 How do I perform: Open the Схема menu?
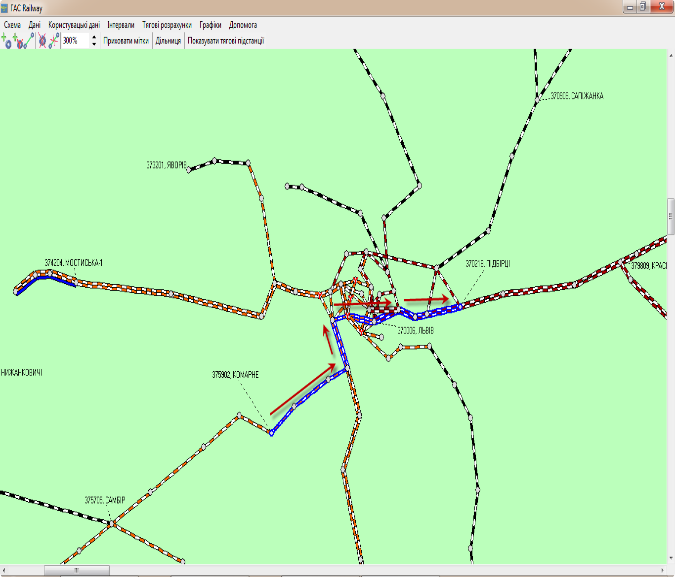pyautogui.click(x=13, y=23)
